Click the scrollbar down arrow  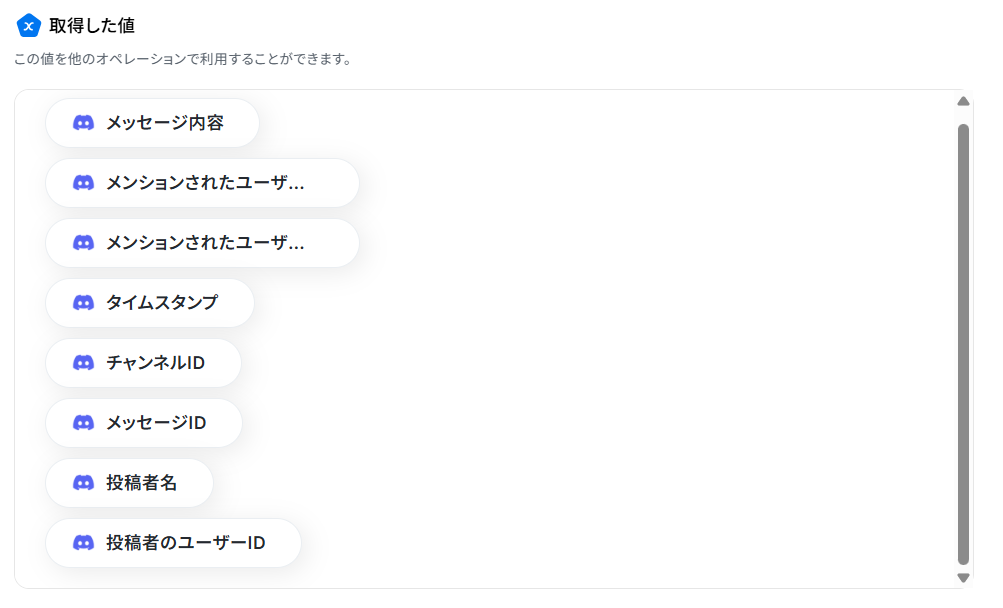pyautogui.click(x=963, y=577)
